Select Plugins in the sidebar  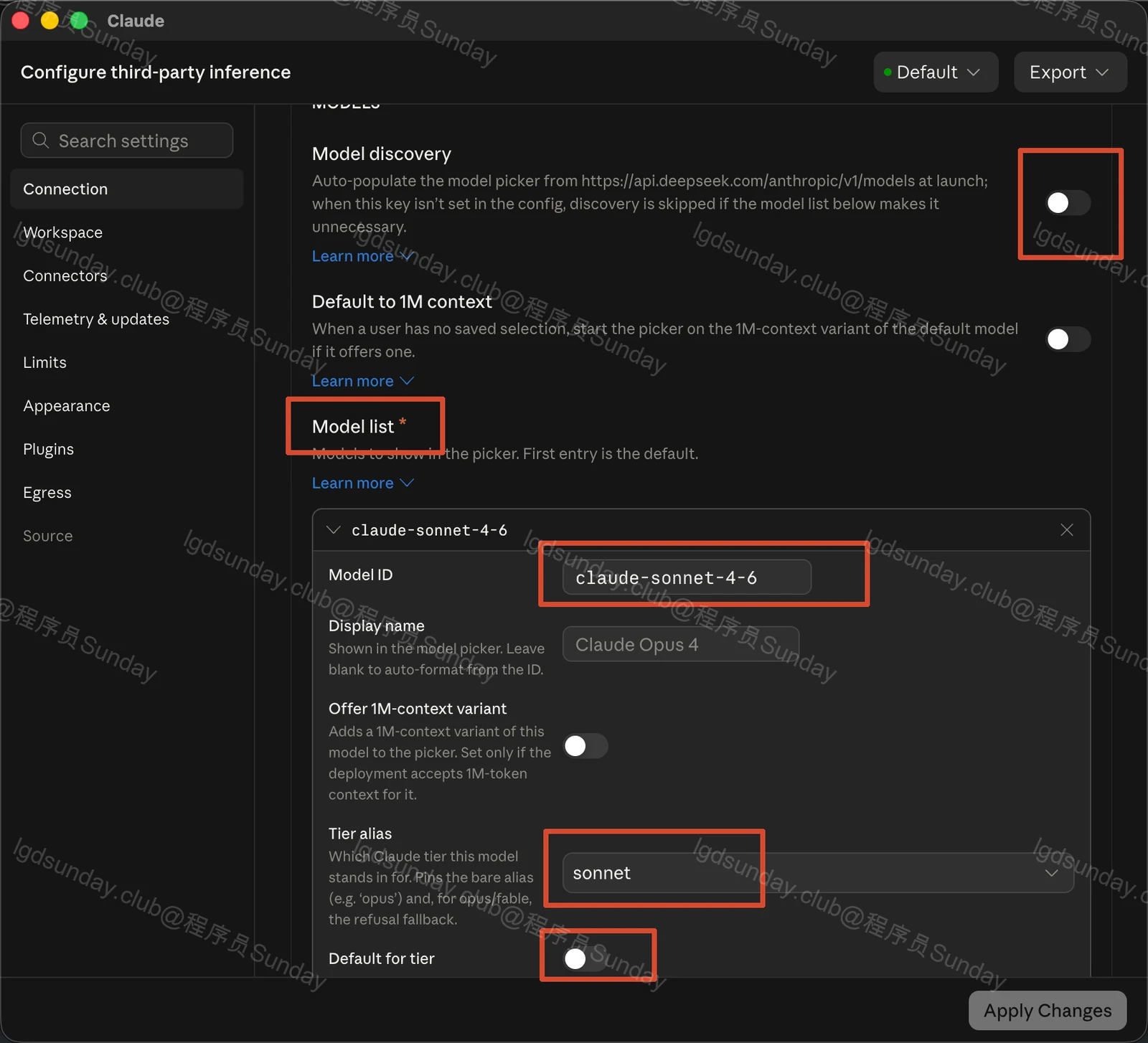coord(127,449)
